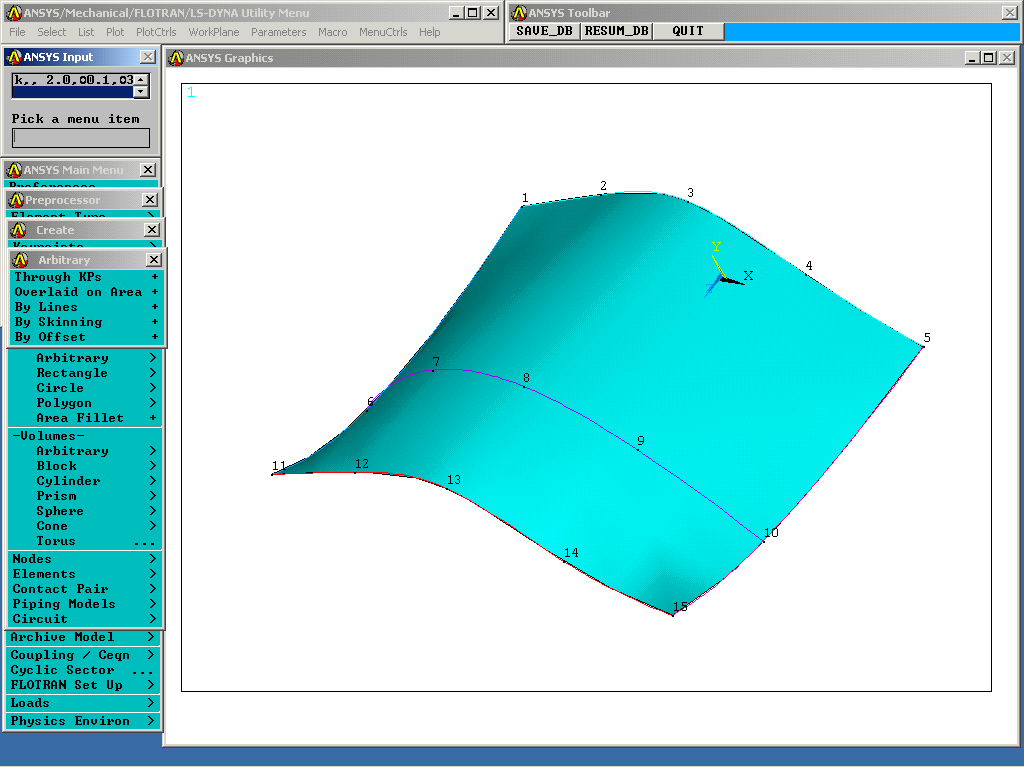Select Overlaid on Area option
1024x768 pixels.
86,292
